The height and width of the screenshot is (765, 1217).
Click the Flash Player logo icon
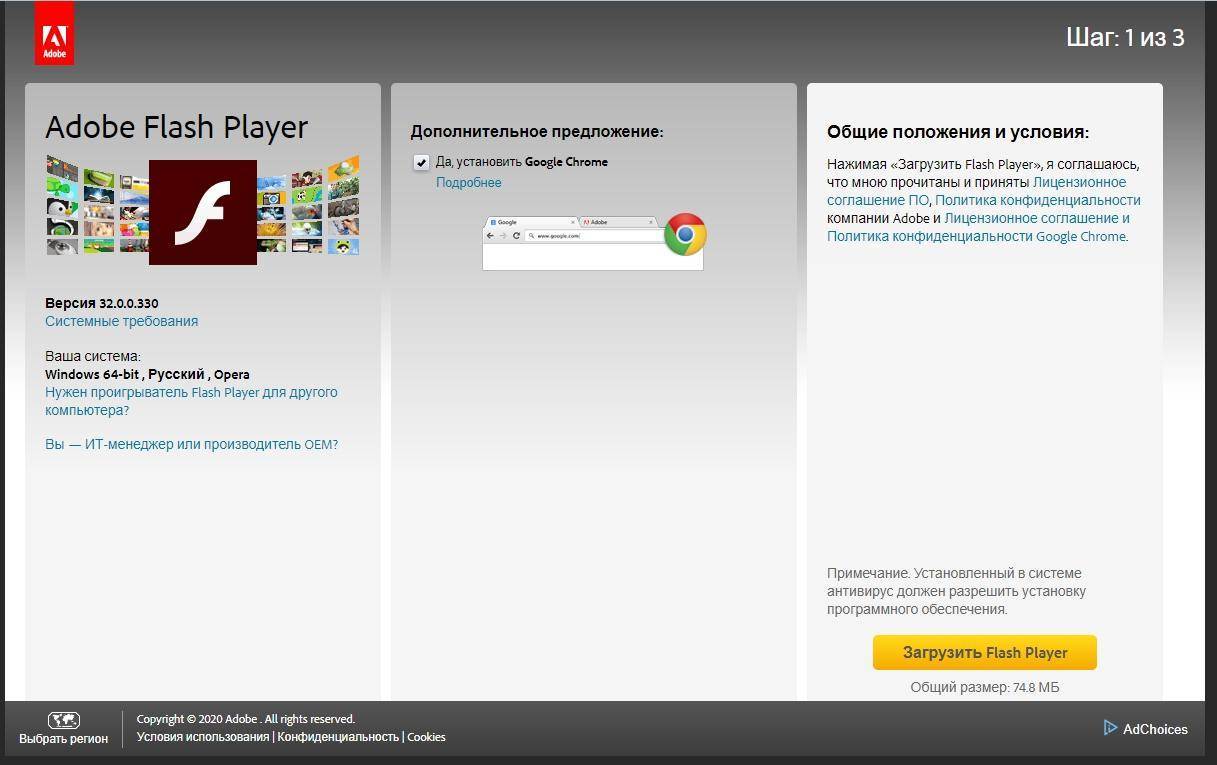click(202, 212)
